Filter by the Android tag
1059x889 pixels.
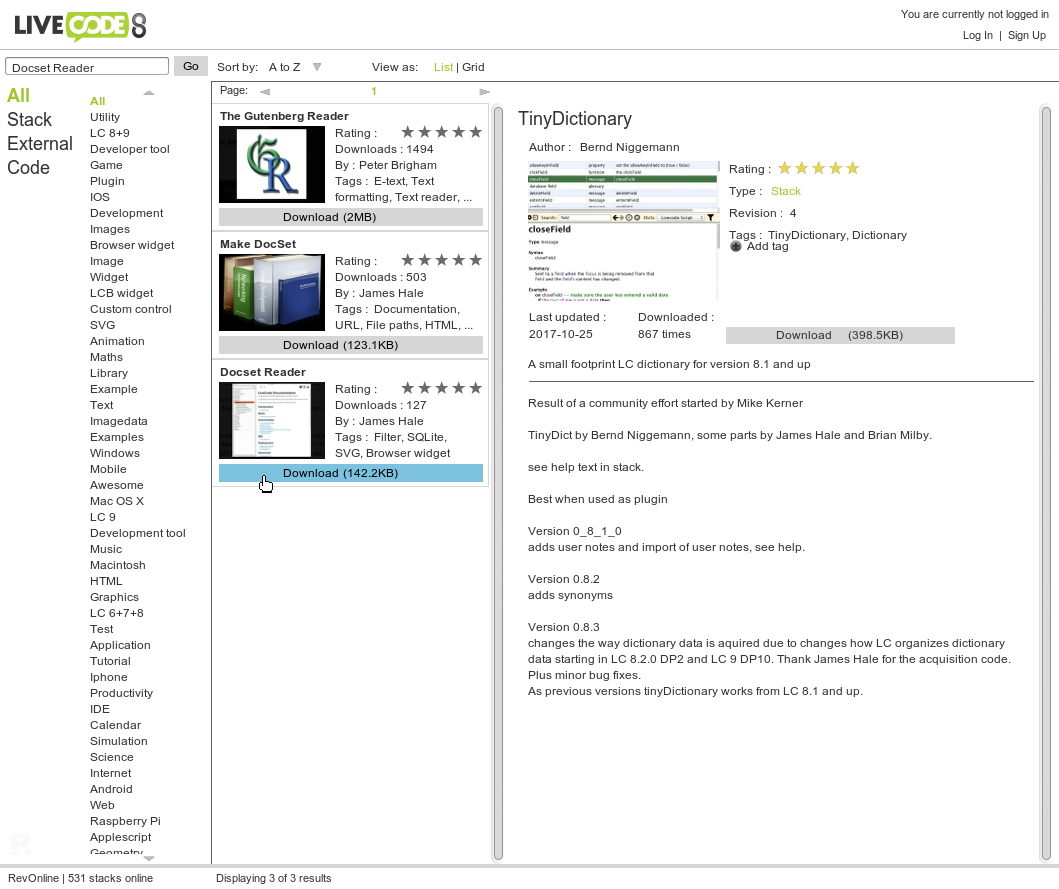click(111, 789)
